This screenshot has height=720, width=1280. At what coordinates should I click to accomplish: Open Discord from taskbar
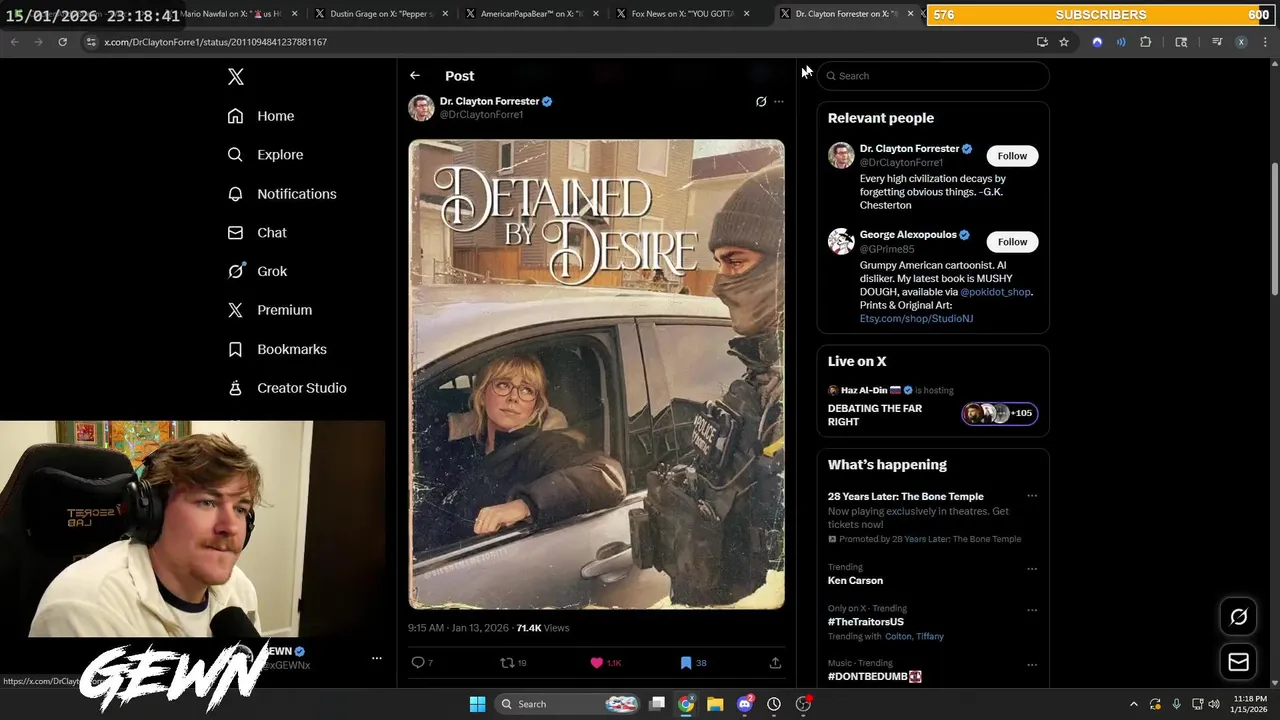coord(744,704)
